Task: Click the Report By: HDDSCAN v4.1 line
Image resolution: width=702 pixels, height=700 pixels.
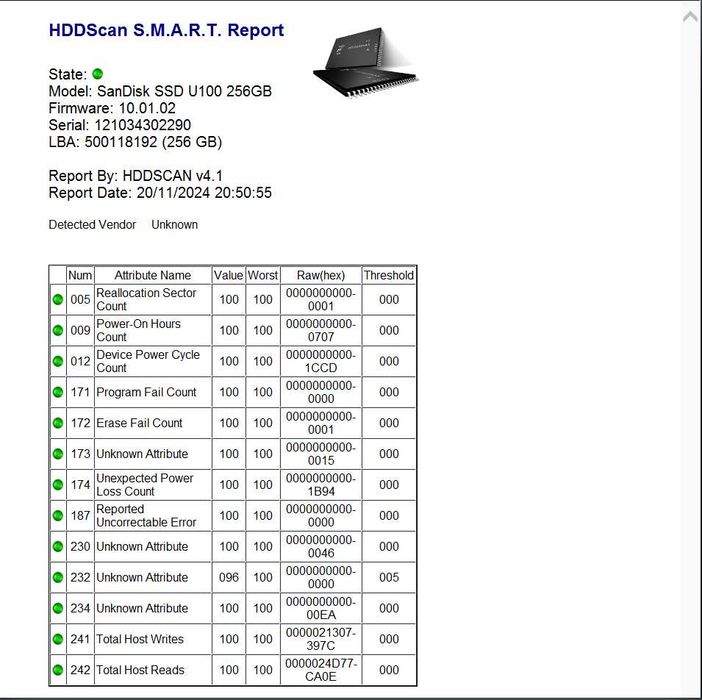Action: pos(135,176)
